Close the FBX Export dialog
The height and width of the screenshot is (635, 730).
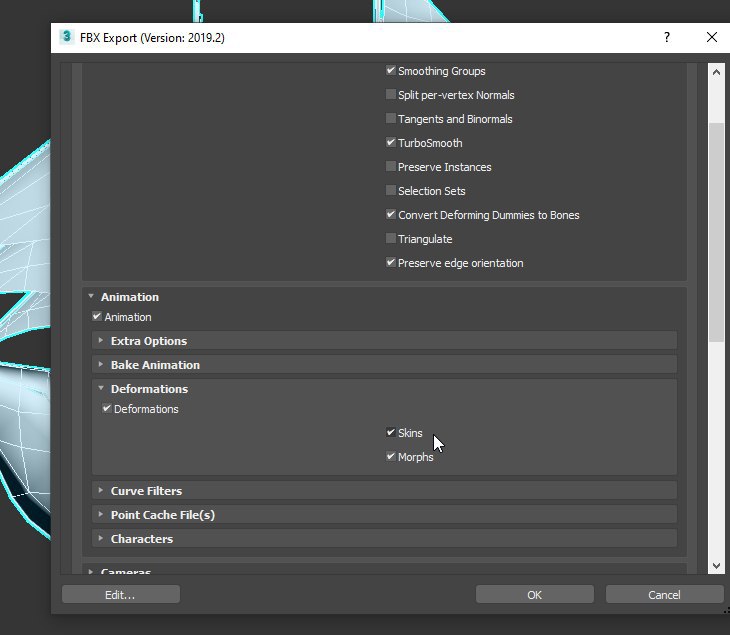pos(712,37)
